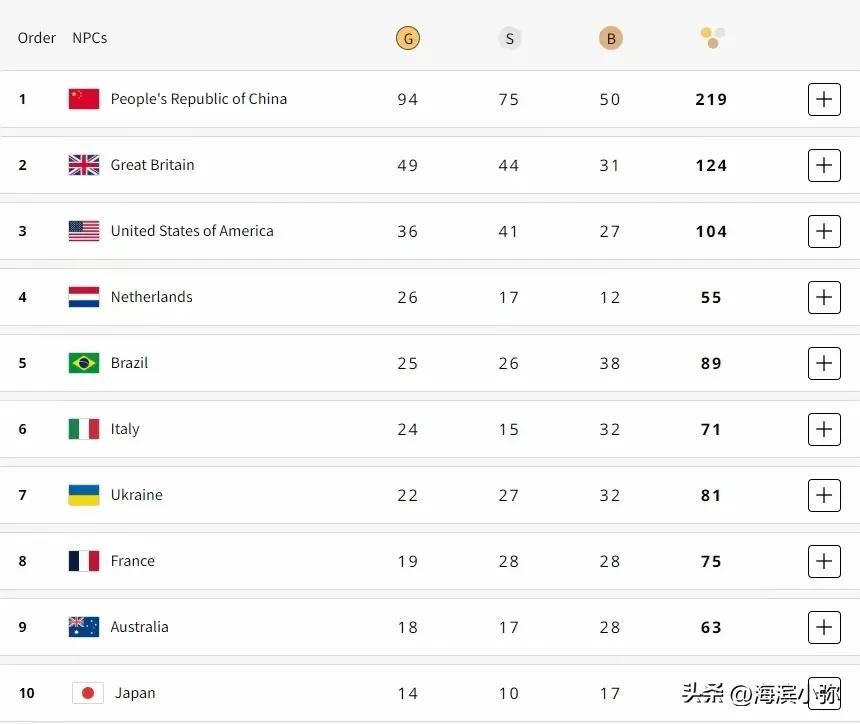Expand Great Britain medal details
This screenshot has width=860, height=724.
[824, 165]
